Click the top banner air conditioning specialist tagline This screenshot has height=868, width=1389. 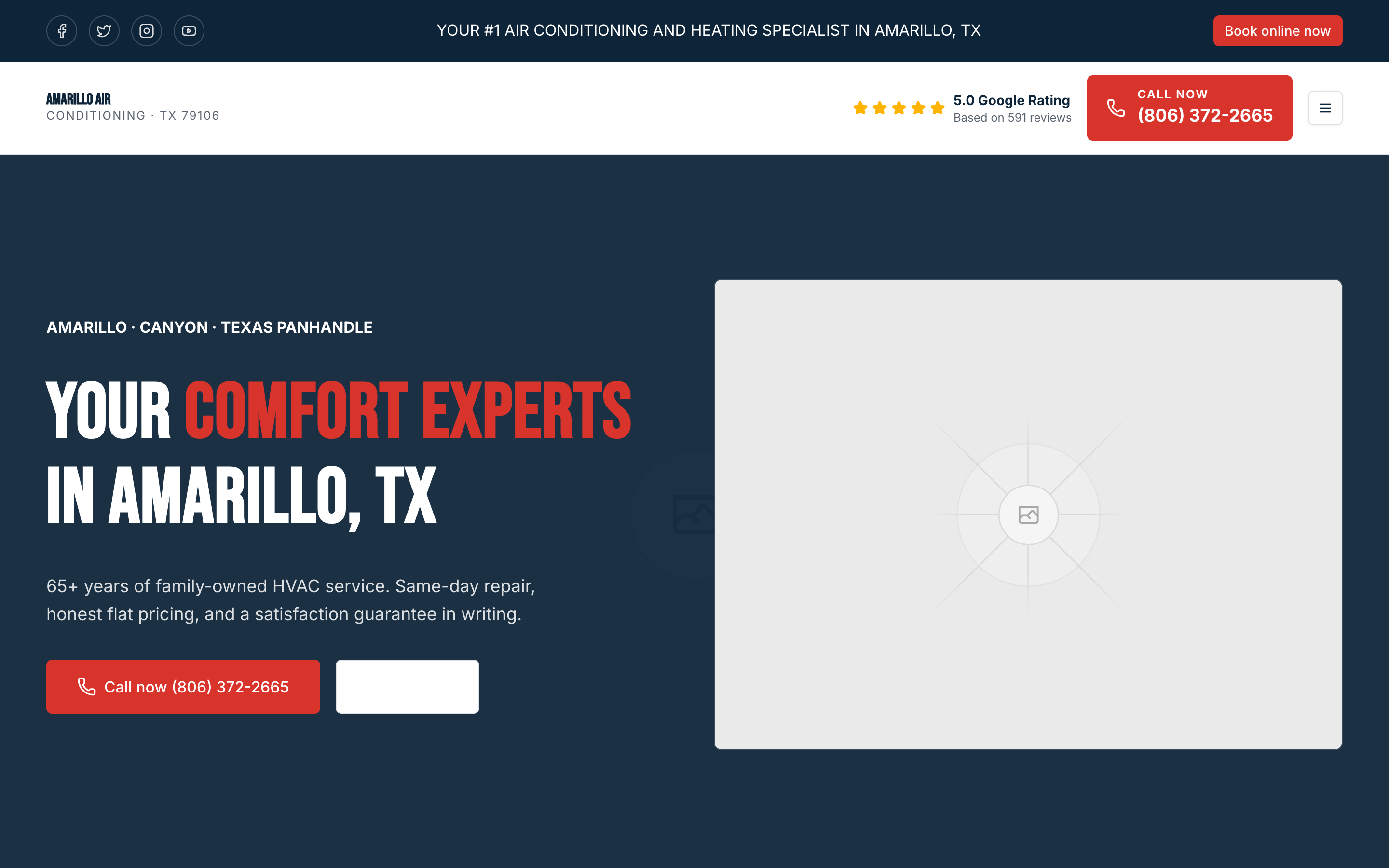709,30
